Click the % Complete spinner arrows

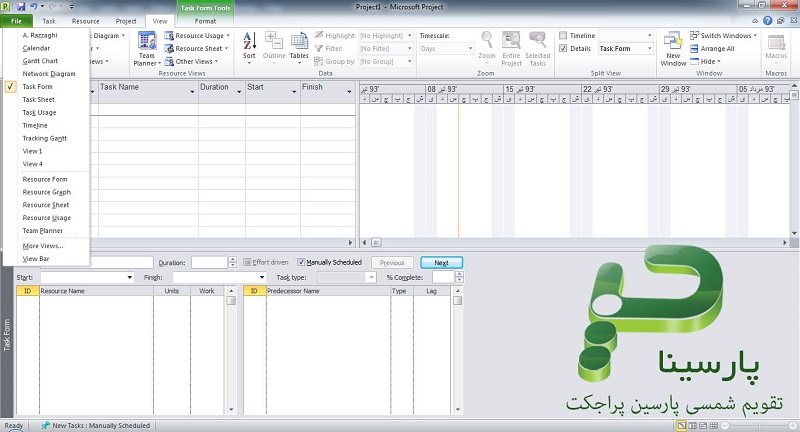(x=459, y=277)
